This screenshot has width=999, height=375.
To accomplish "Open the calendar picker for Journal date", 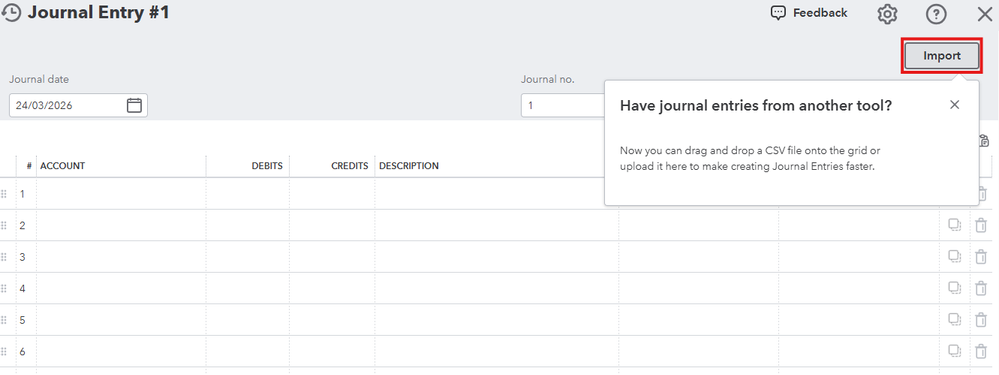I will pyautogui.click(x=134, y=106).
